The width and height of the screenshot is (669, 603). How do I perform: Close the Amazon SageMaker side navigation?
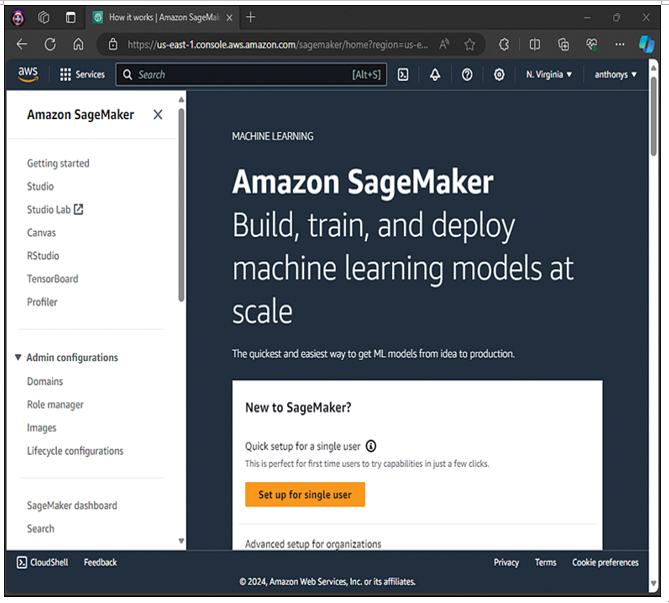coord(158,114)
